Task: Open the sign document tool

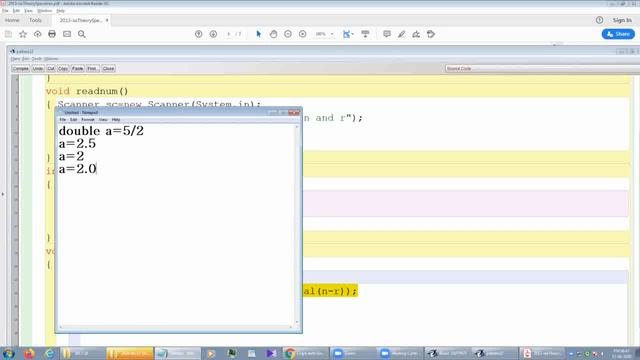Action: click(416, 34)
